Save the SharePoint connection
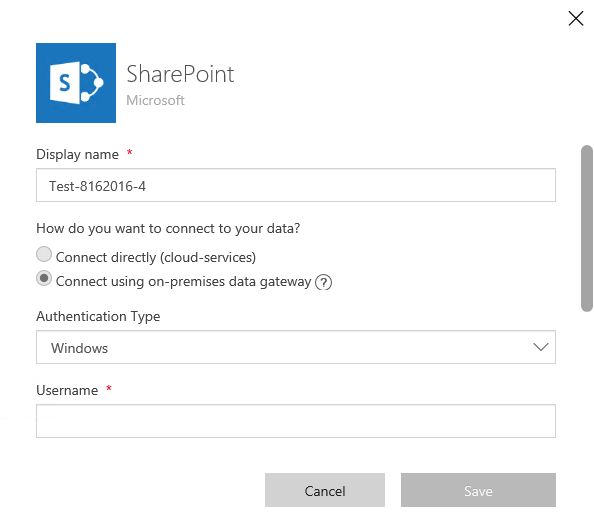The height and width of the screenshot is (522, 594). (x=478, y=490)
